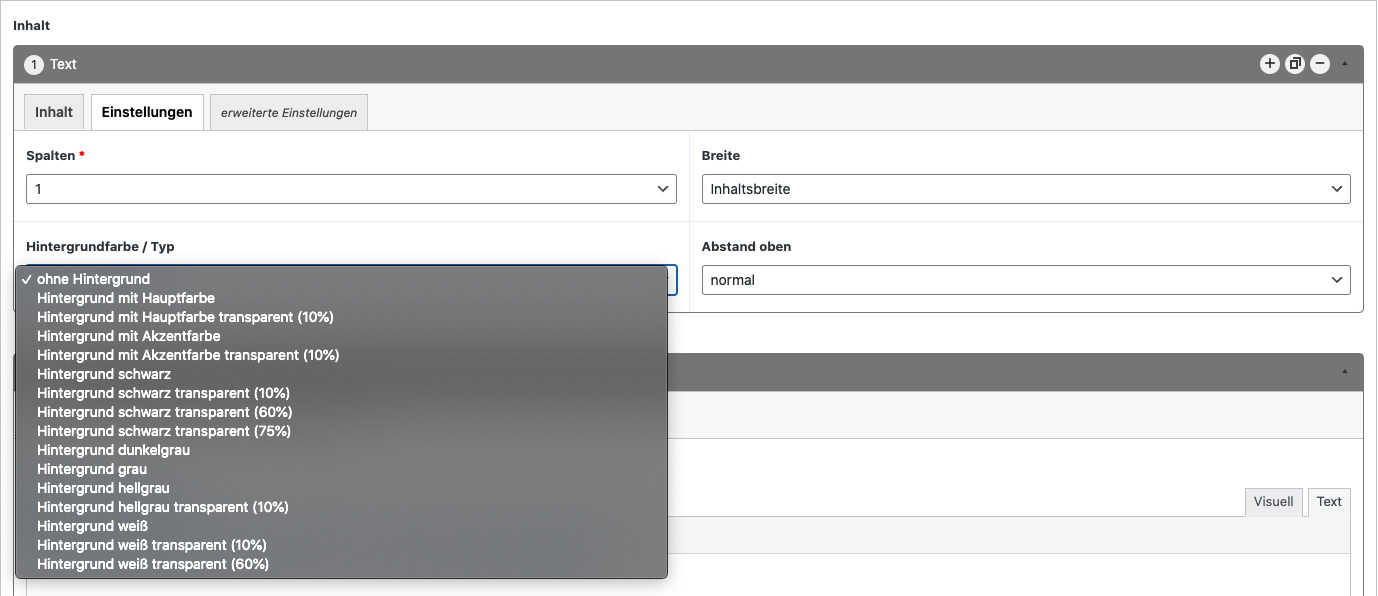Image resolution: width=1378 pixels, height=596 pixels.
Task: Select Hintergrund schwarz transparent (60%)
Action: tap(164, 412)
